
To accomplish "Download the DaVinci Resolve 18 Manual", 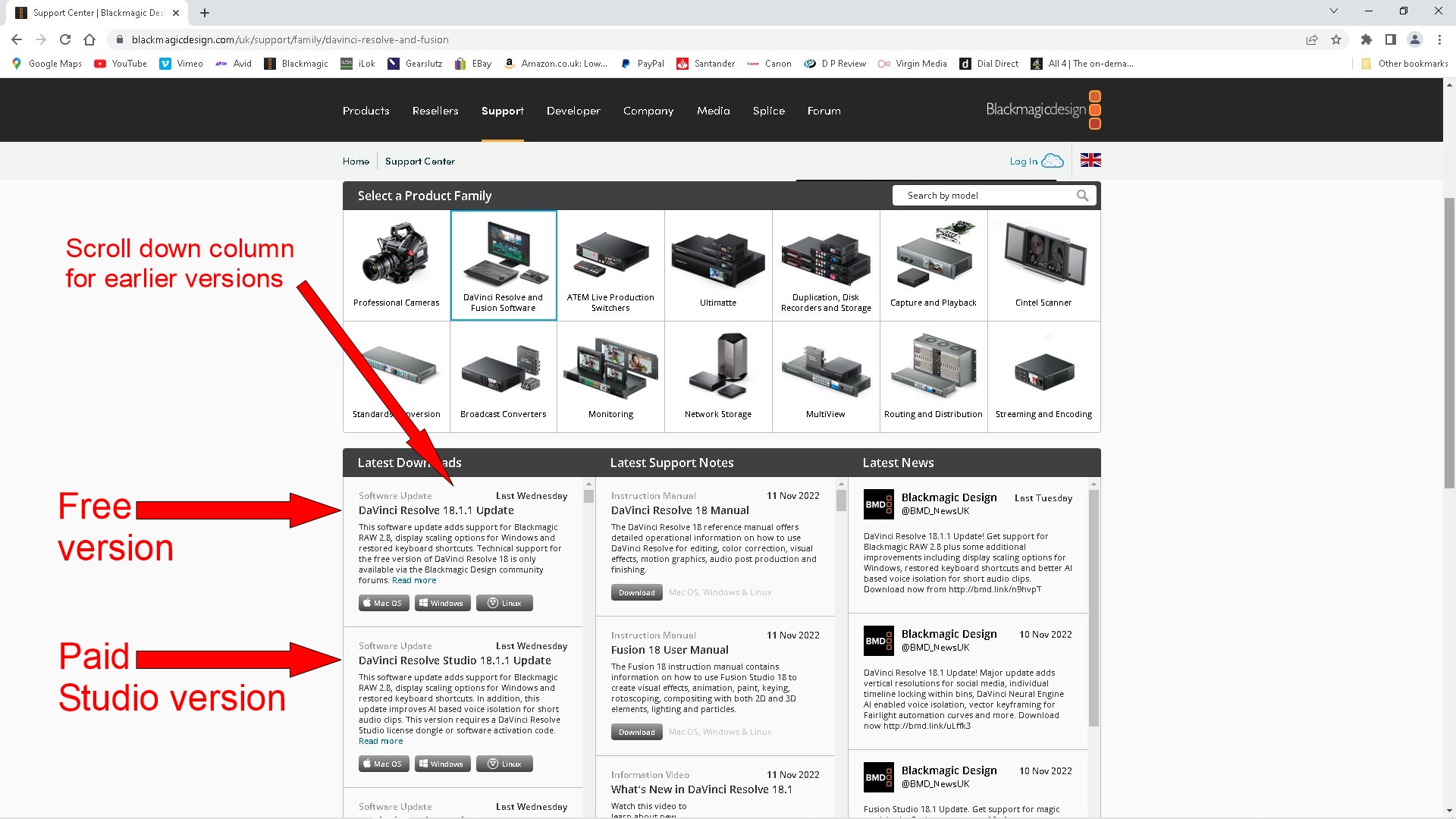I will point(637,592).
